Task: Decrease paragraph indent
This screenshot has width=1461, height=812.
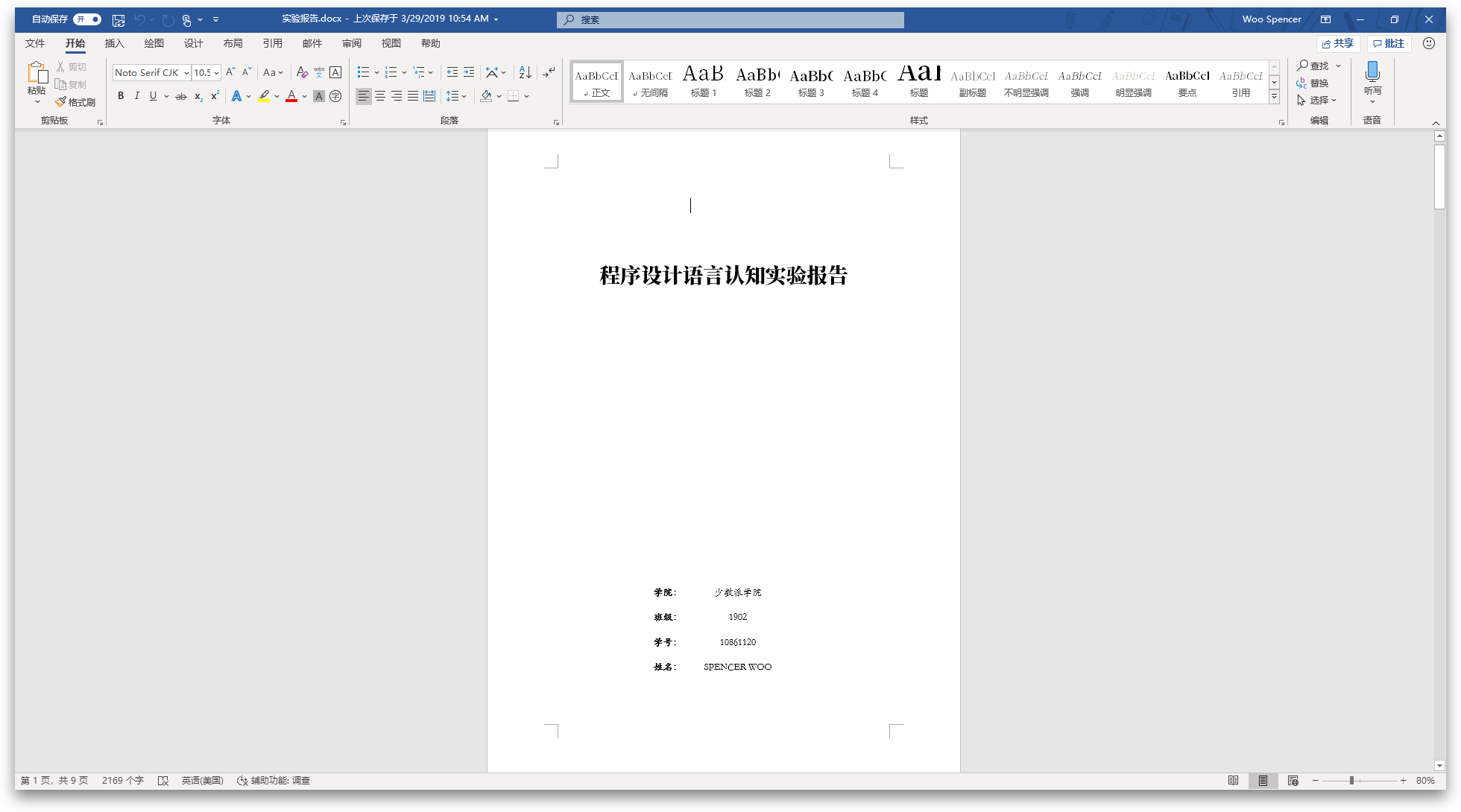Action: tap(452, 72)
